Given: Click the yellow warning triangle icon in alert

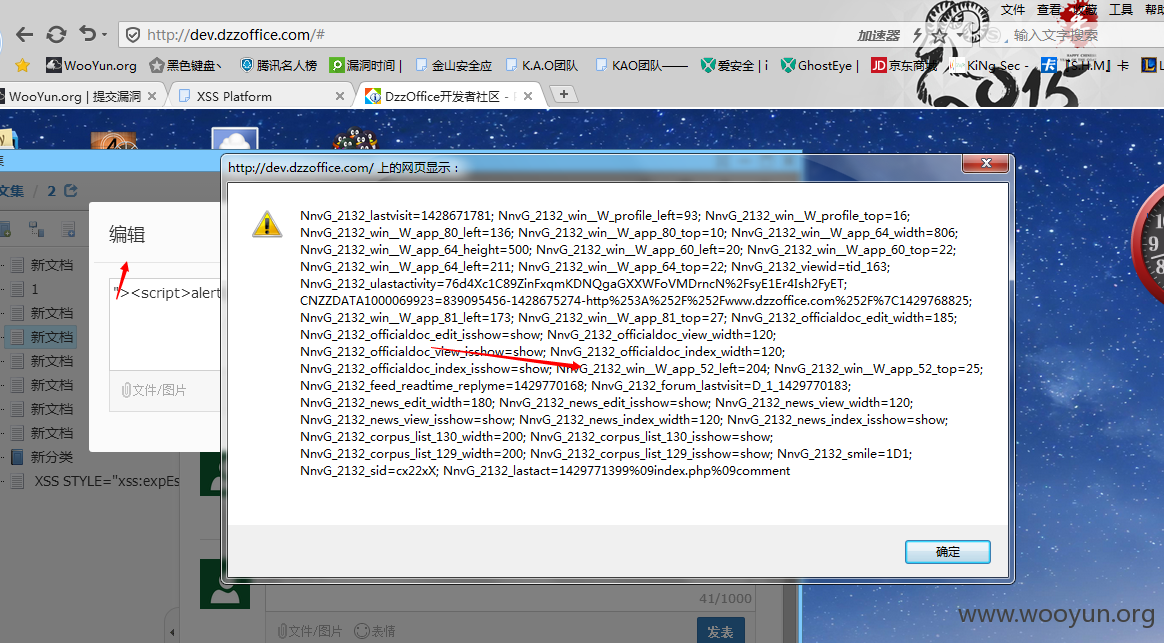Looking at the screenshot, I should (x=267, y=223).
